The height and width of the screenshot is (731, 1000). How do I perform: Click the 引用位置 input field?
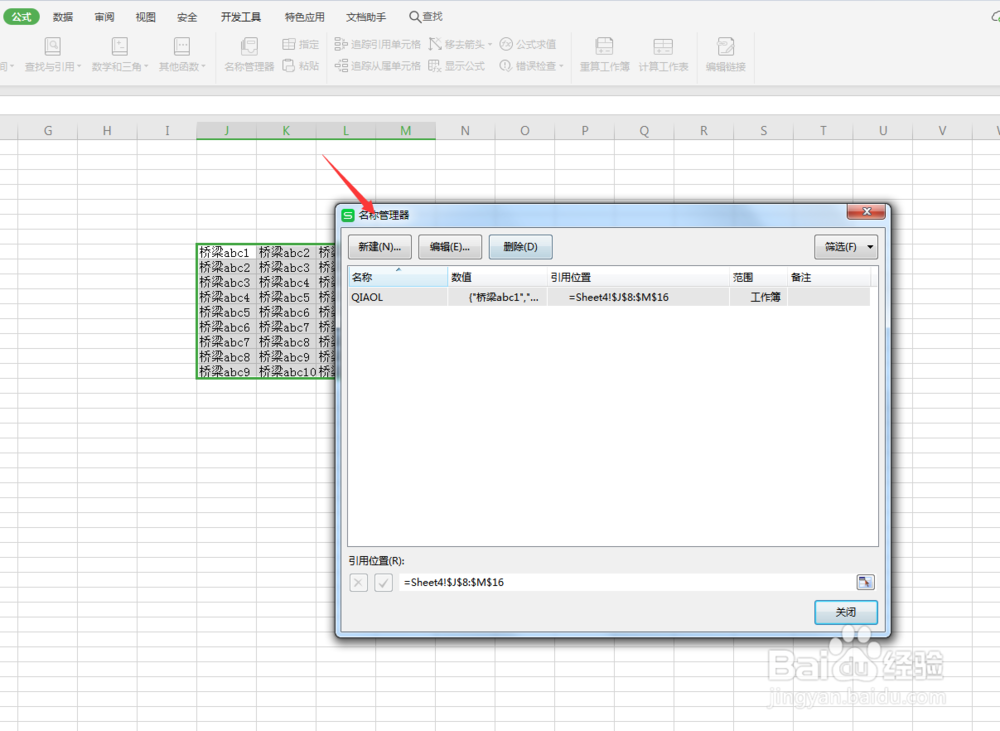pyautogui.click(x=625, y=582)
